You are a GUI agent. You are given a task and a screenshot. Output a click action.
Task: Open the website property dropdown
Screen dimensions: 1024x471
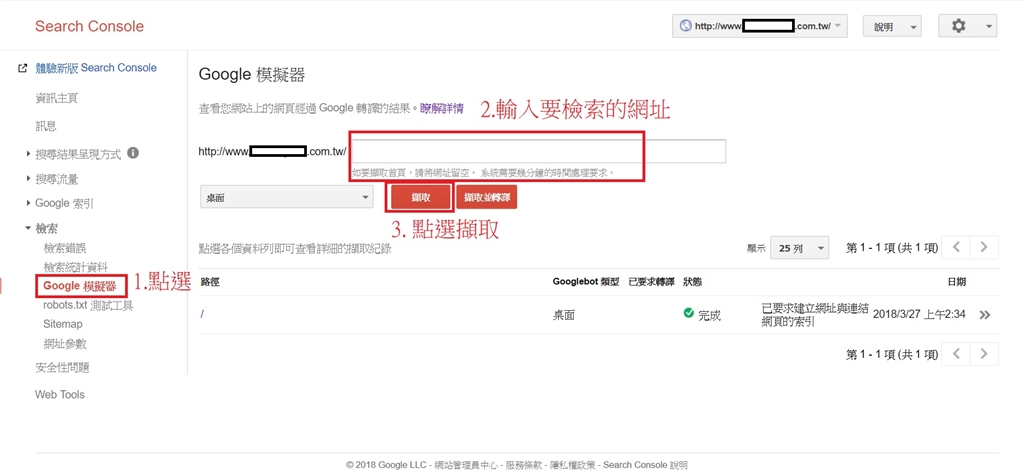pyautogui.click(x=760, y=27)
